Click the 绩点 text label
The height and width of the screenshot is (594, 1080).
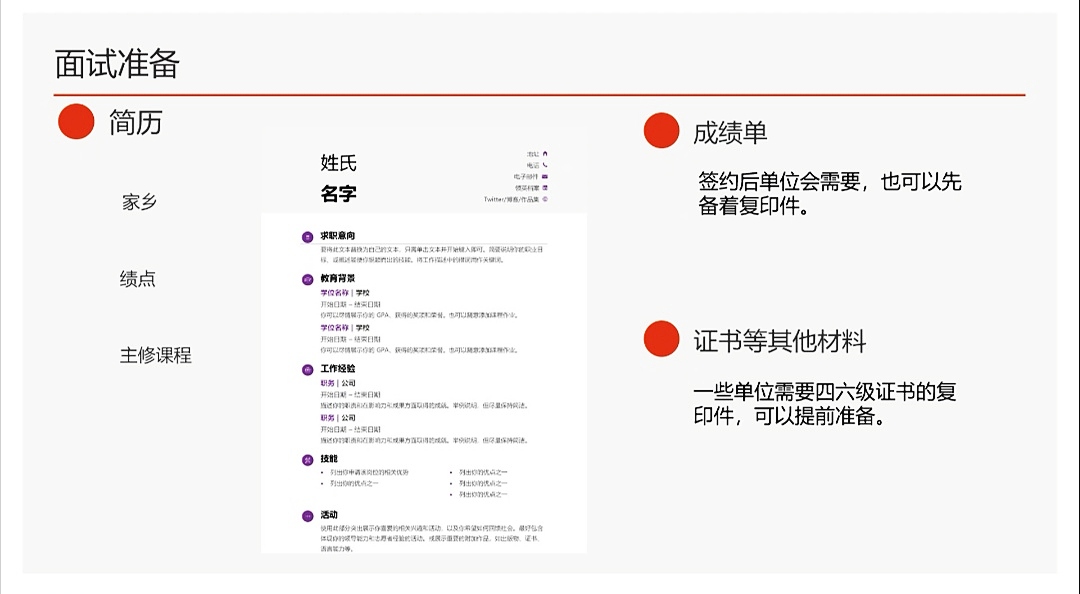pyautogui.click(x=138, y=279)
